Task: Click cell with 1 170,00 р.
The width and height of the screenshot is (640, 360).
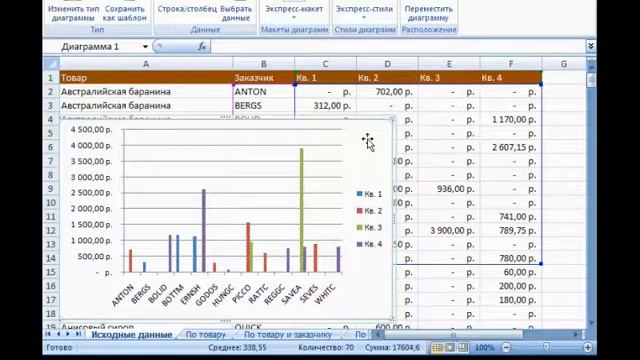Action: (x=511, y=119)
